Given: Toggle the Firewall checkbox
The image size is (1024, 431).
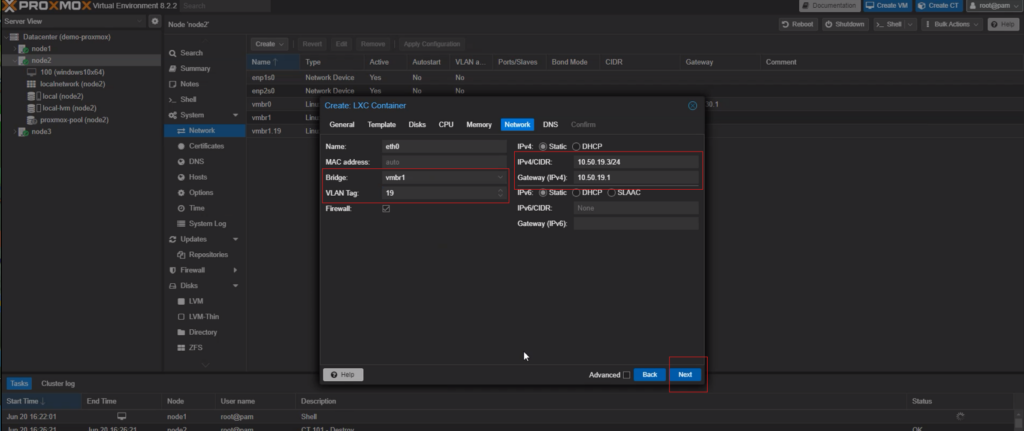Looking at the screenshot, I should 386,209.
